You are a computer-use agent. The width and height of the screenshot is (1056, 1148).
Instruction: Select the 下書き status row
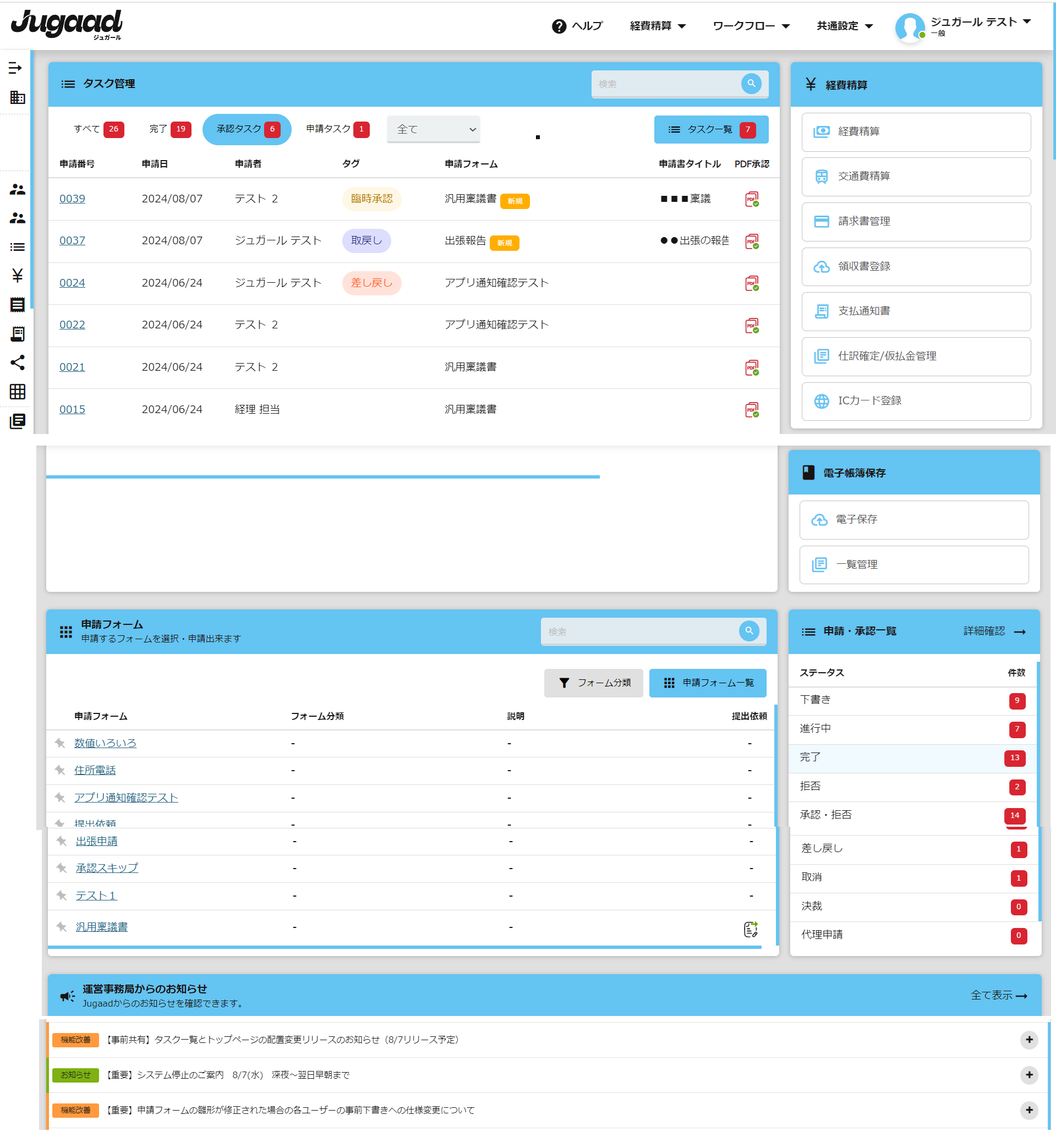point(913,701)
